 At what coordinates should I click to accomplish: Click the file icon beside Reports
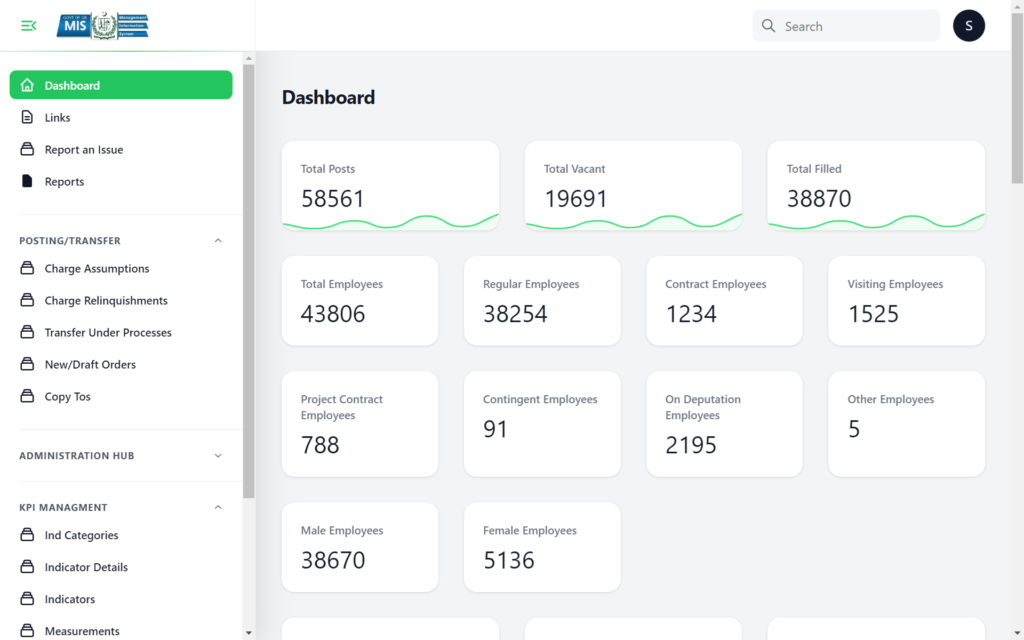pyautogui.click(x=27, y=182)
